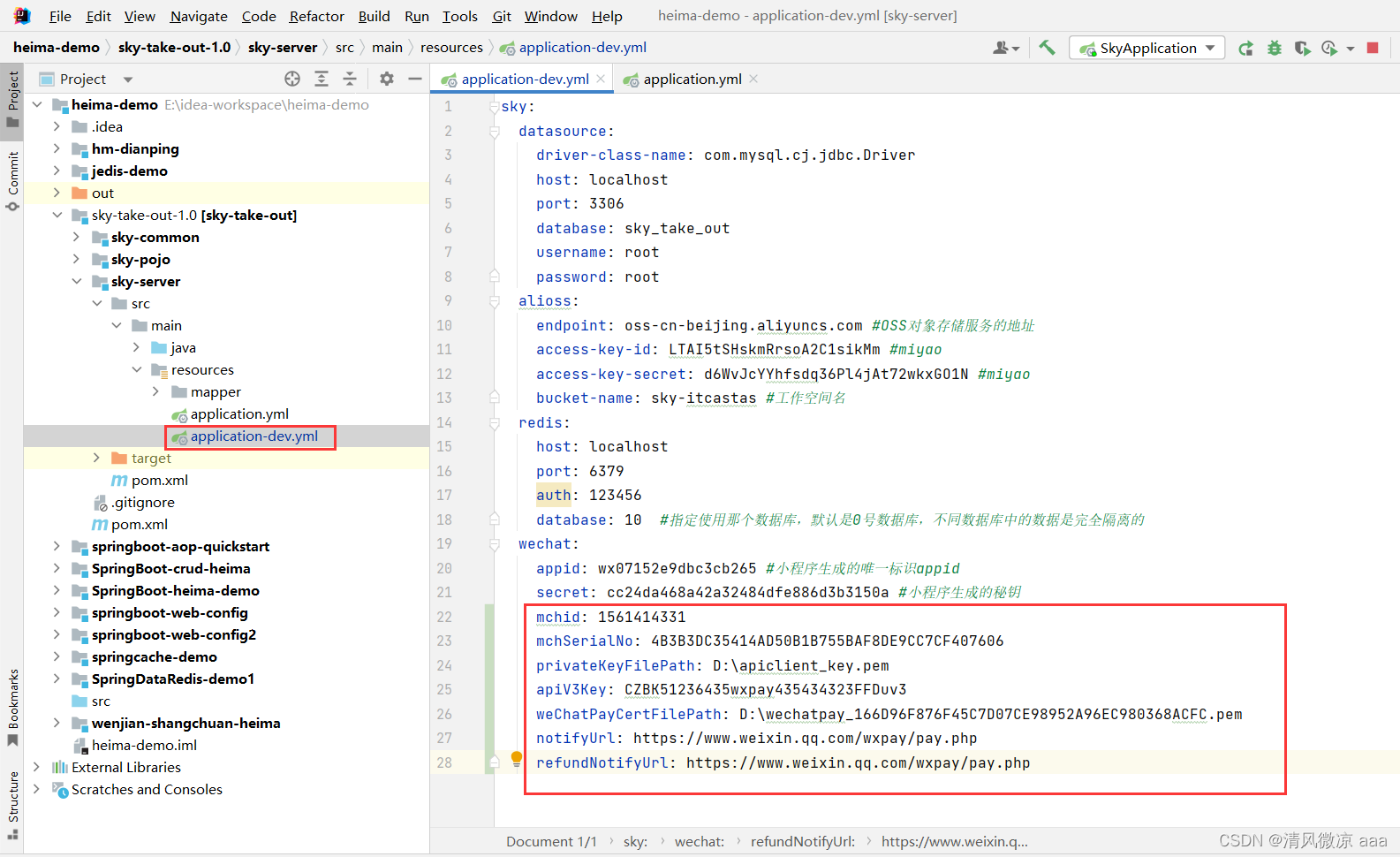Close the application-dev.yml tab
The image size is (1400, 857).
point(601,79)
